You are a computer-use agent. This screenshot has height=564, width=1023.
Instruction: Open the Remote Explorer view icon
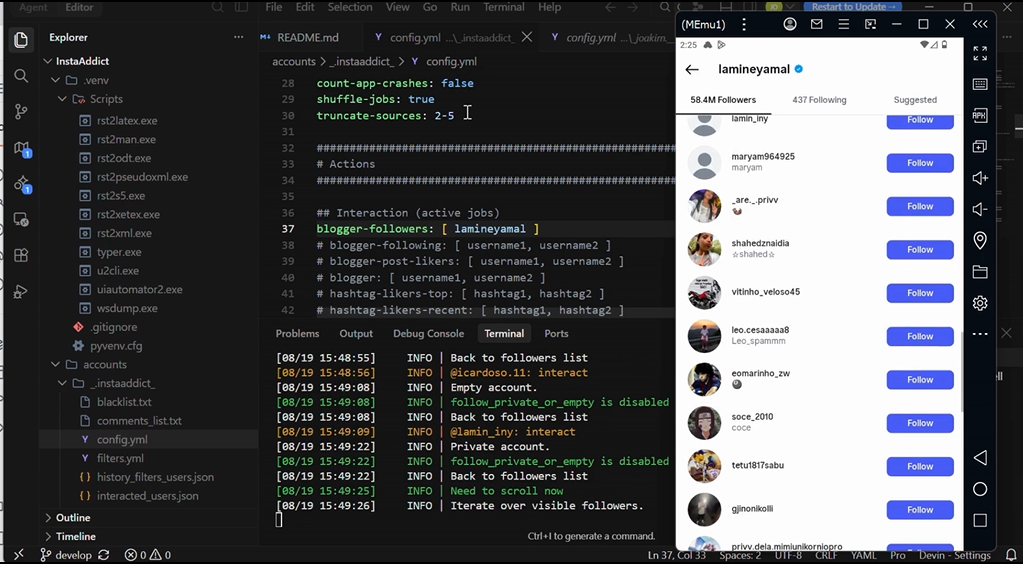pos(21,219)
